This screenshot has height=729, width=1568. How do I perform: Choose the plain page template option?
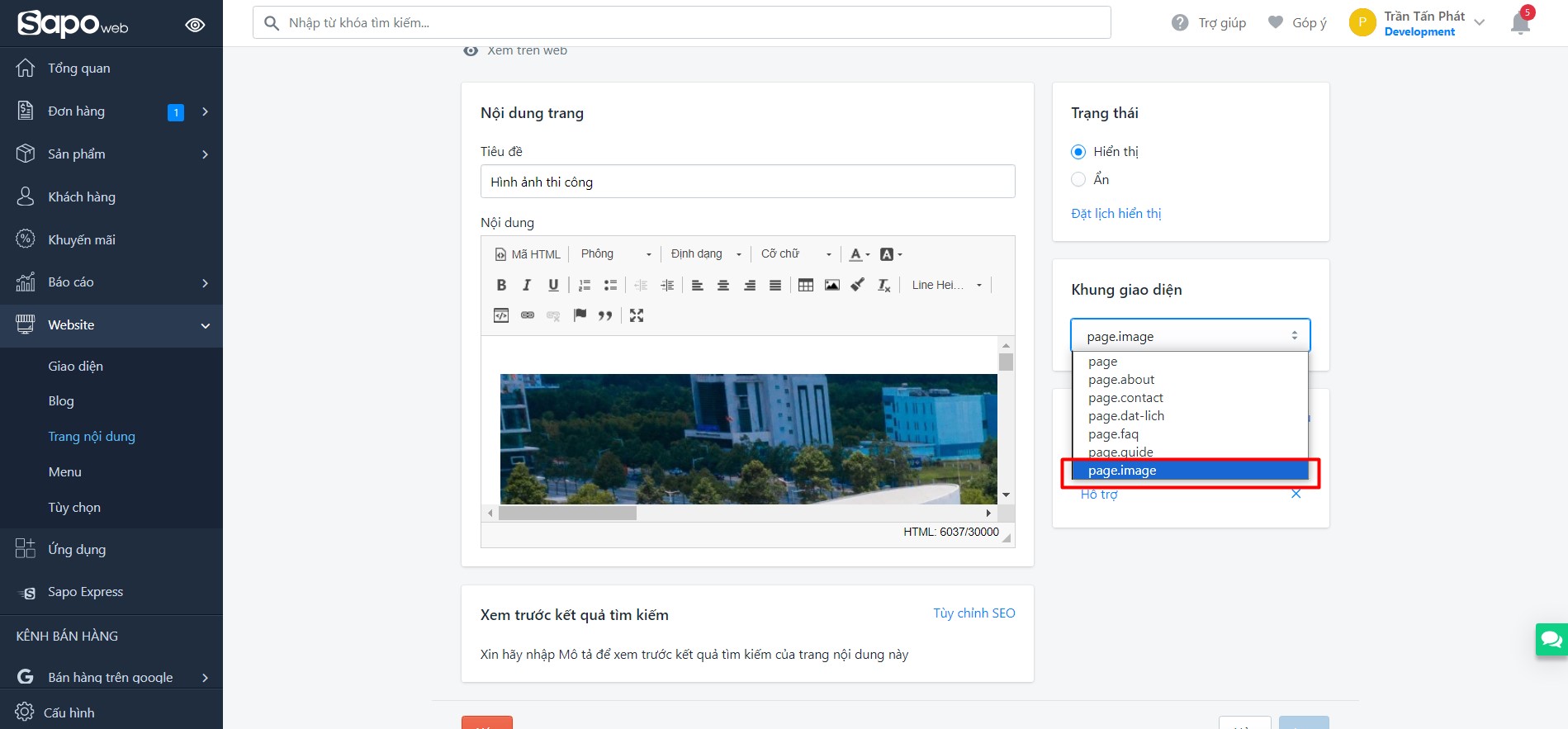(x=1190, y=362)
